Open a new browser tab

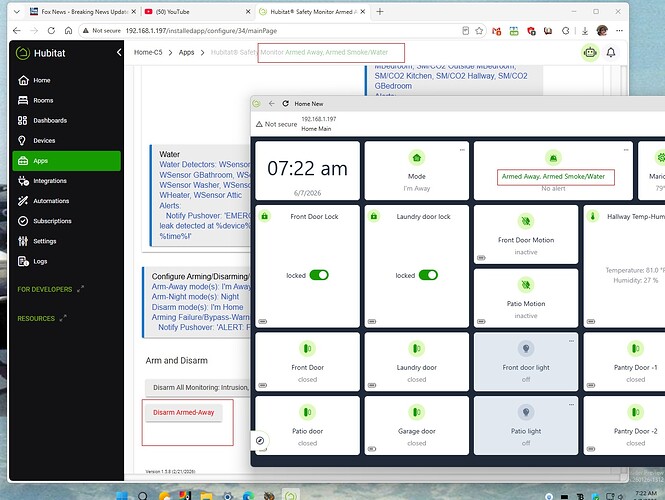(380, 12)
